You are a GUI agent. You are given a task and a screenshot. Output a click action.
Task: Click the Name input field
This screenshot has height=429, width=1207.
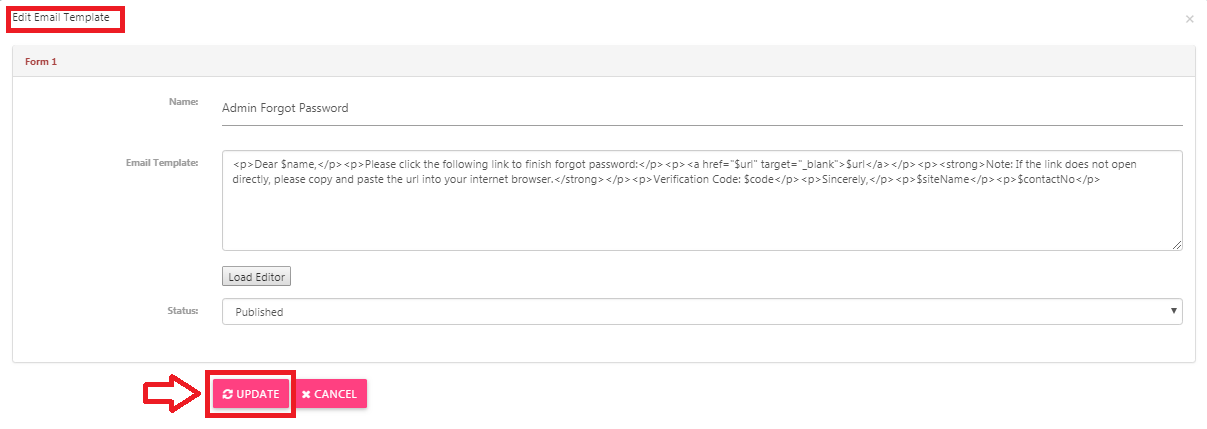(x=702, y=108)
